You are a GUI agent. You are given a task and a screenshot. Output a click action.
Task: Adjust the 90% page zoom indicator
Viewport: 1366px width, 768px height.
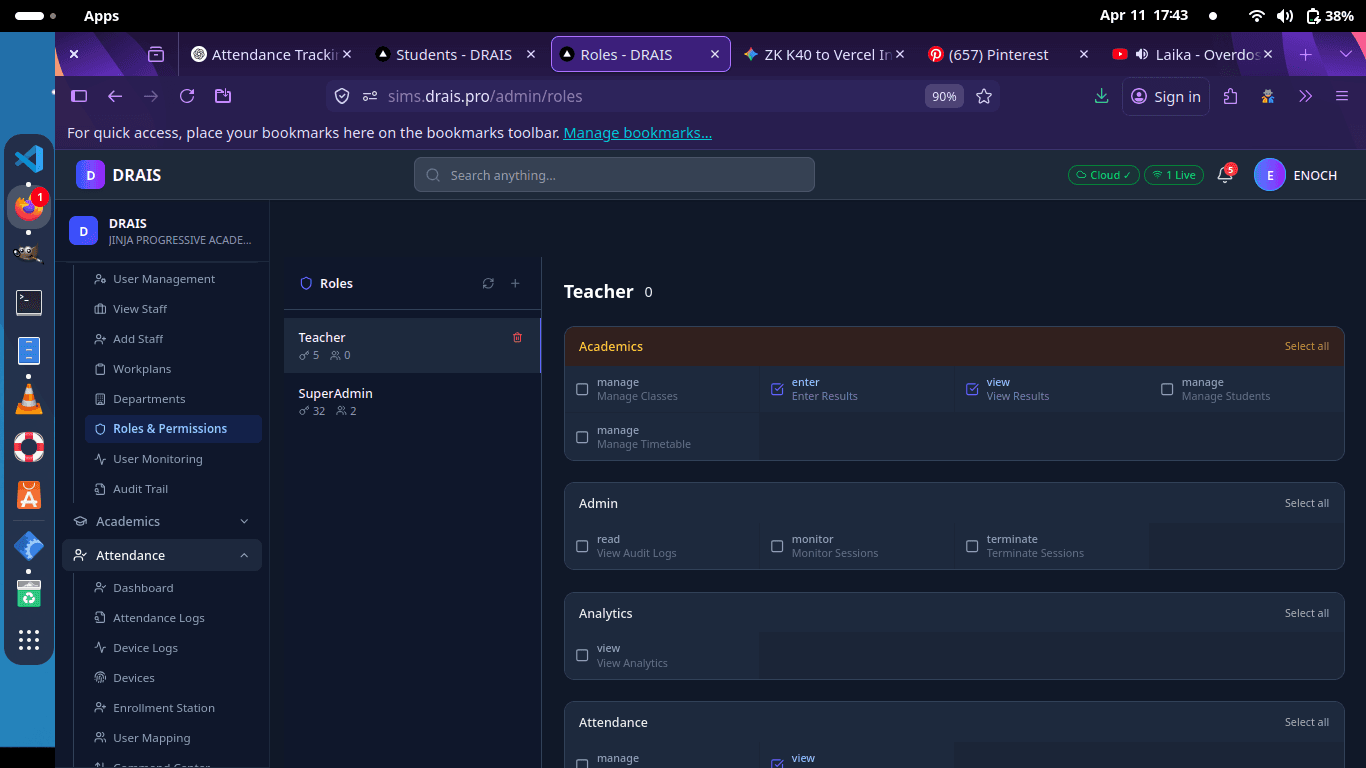(x=943, y=96)
